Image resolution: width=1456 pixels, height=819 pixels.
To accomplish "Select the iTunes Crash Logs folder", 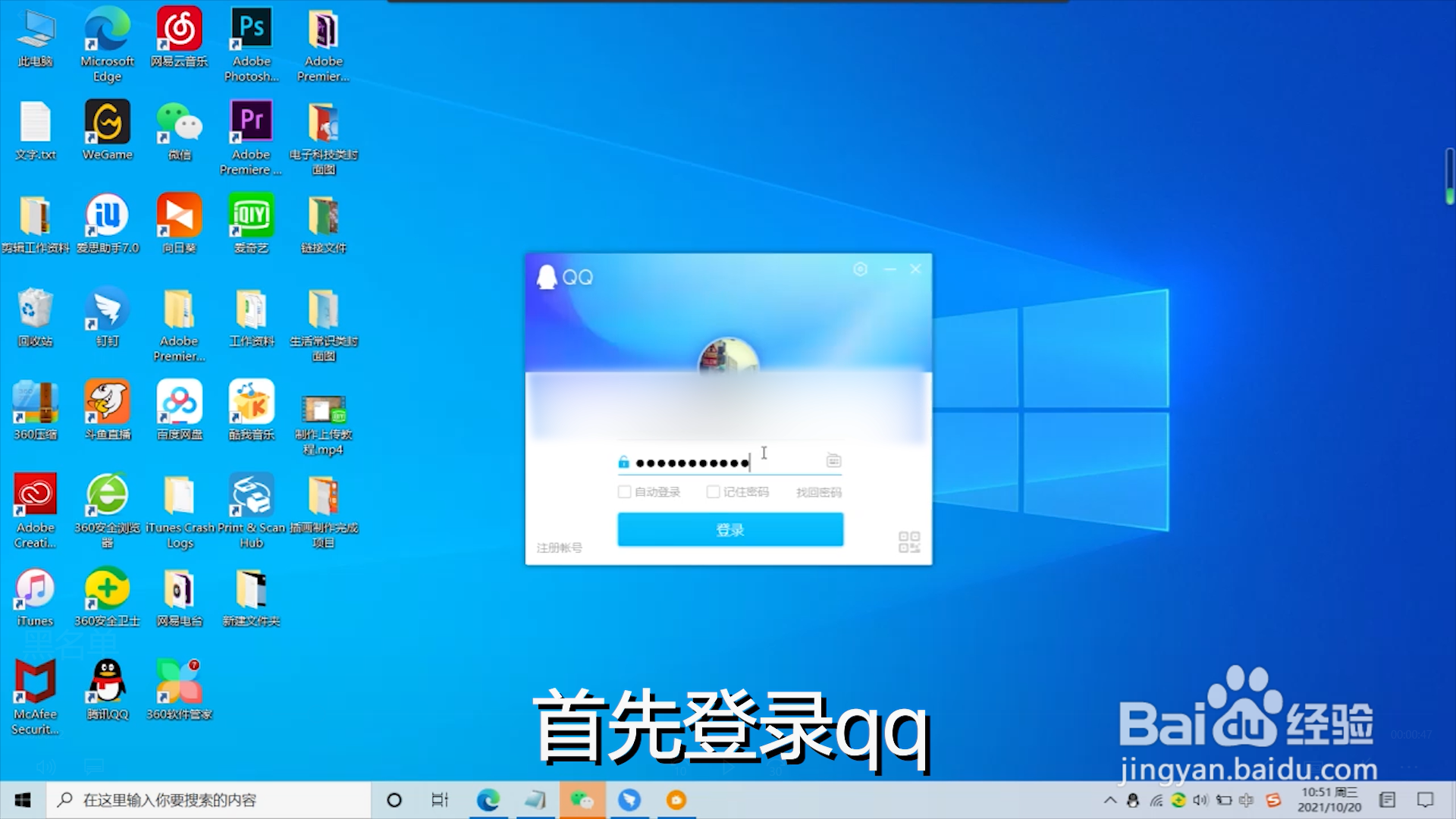I will click(179, 511).
